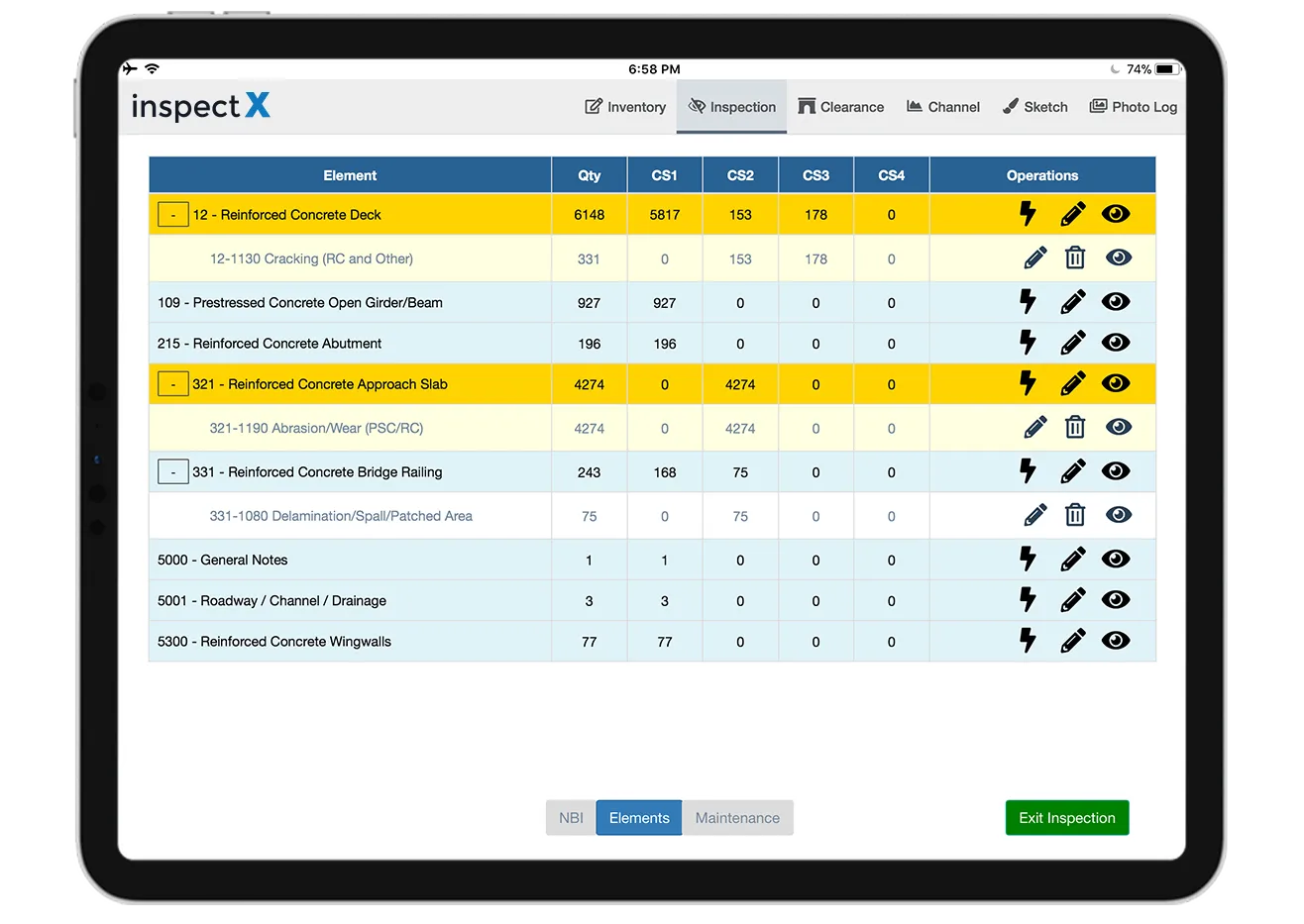Click the Exit Inspection button
Image resolution: width=1304 pixels, height=924 pixels.
1066,817
